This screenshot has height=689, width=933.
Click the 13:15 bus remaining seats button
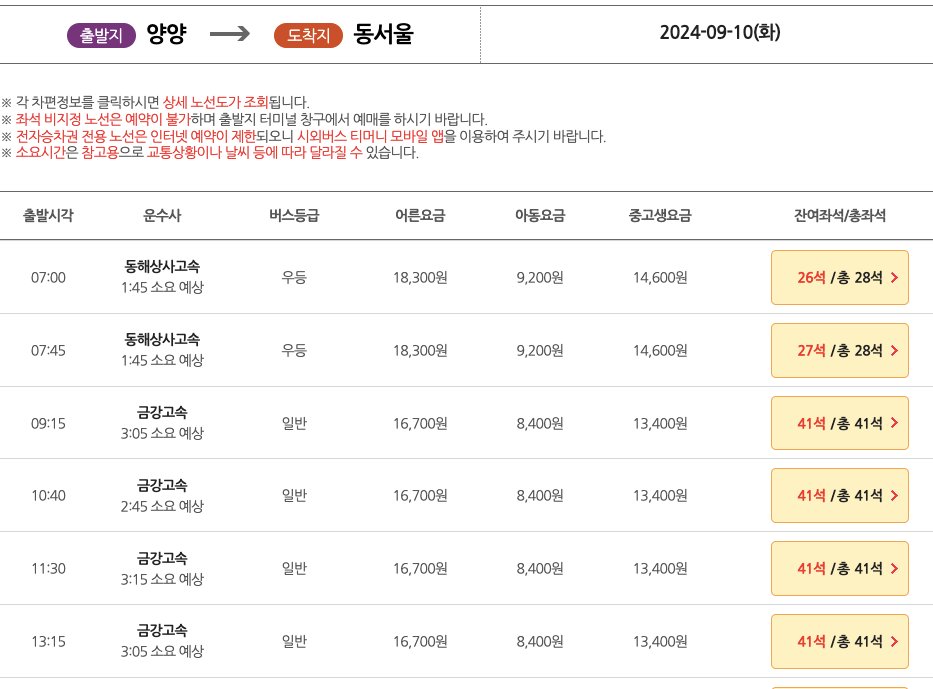tap(839, 640)
